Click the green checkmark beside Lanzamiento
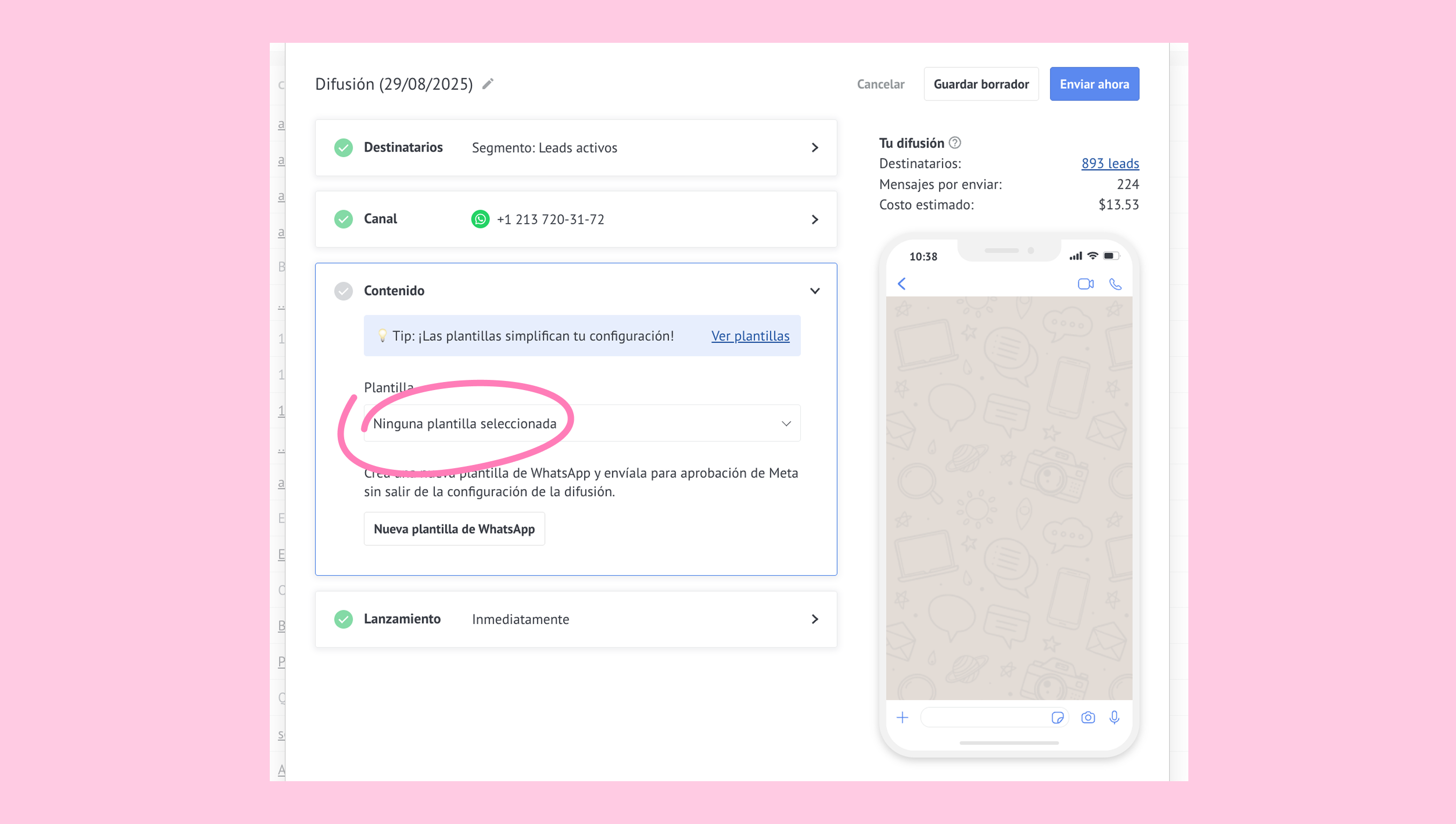The image size is (1456, 824). point(343,619)
